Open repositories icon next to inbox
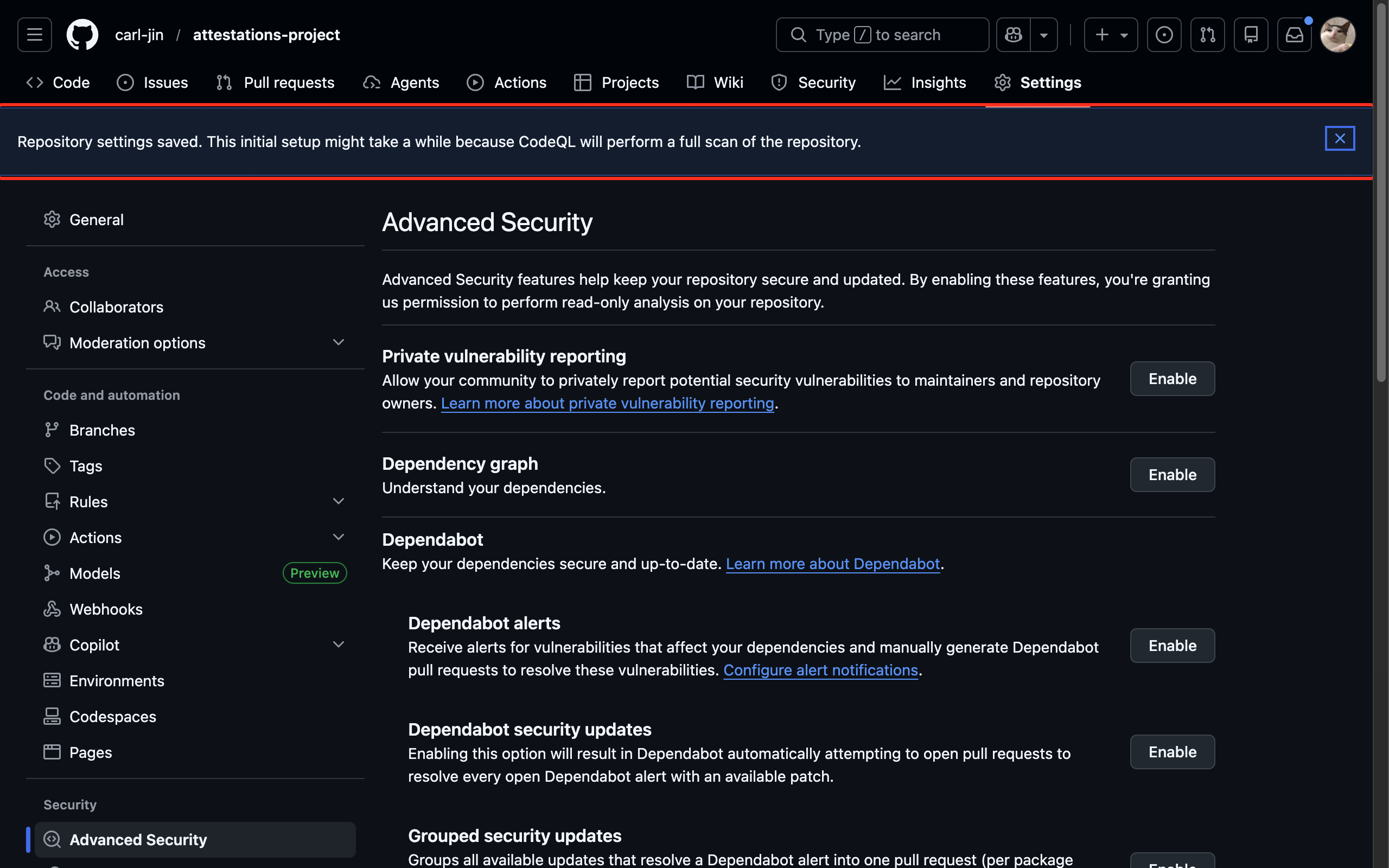 (1251, 34)
